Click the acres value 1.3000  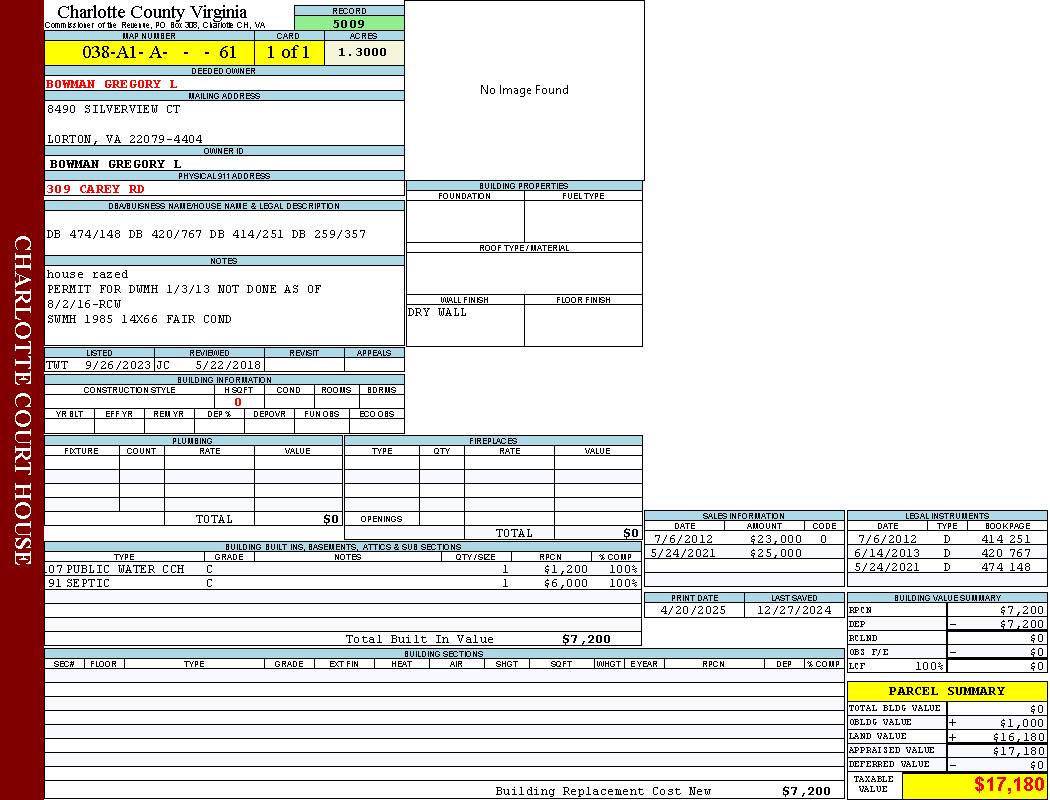click(362, 52)
